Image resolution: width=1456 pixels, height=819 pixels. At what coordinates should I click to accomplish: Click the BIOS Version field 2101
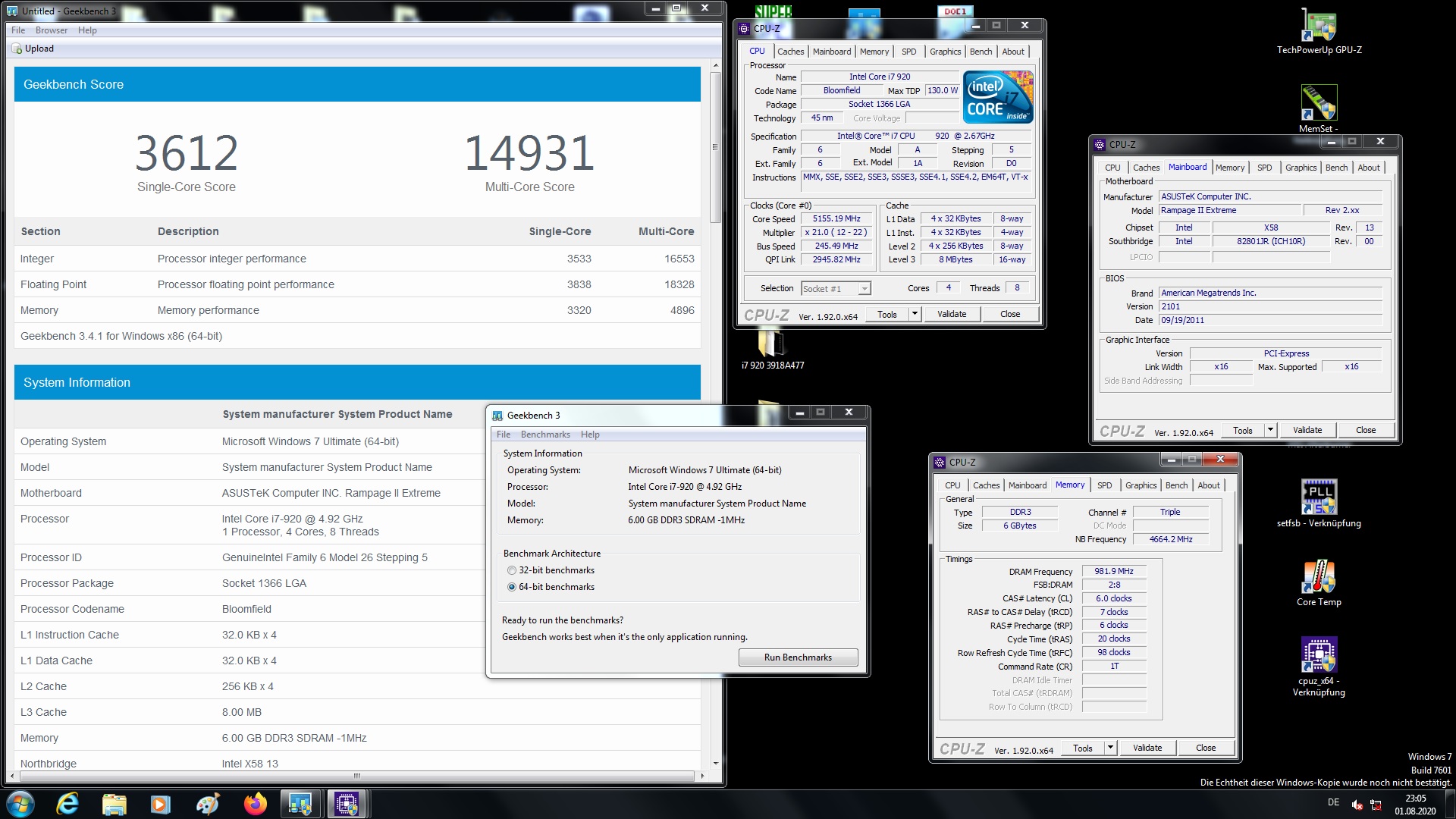coord(1270,306)
